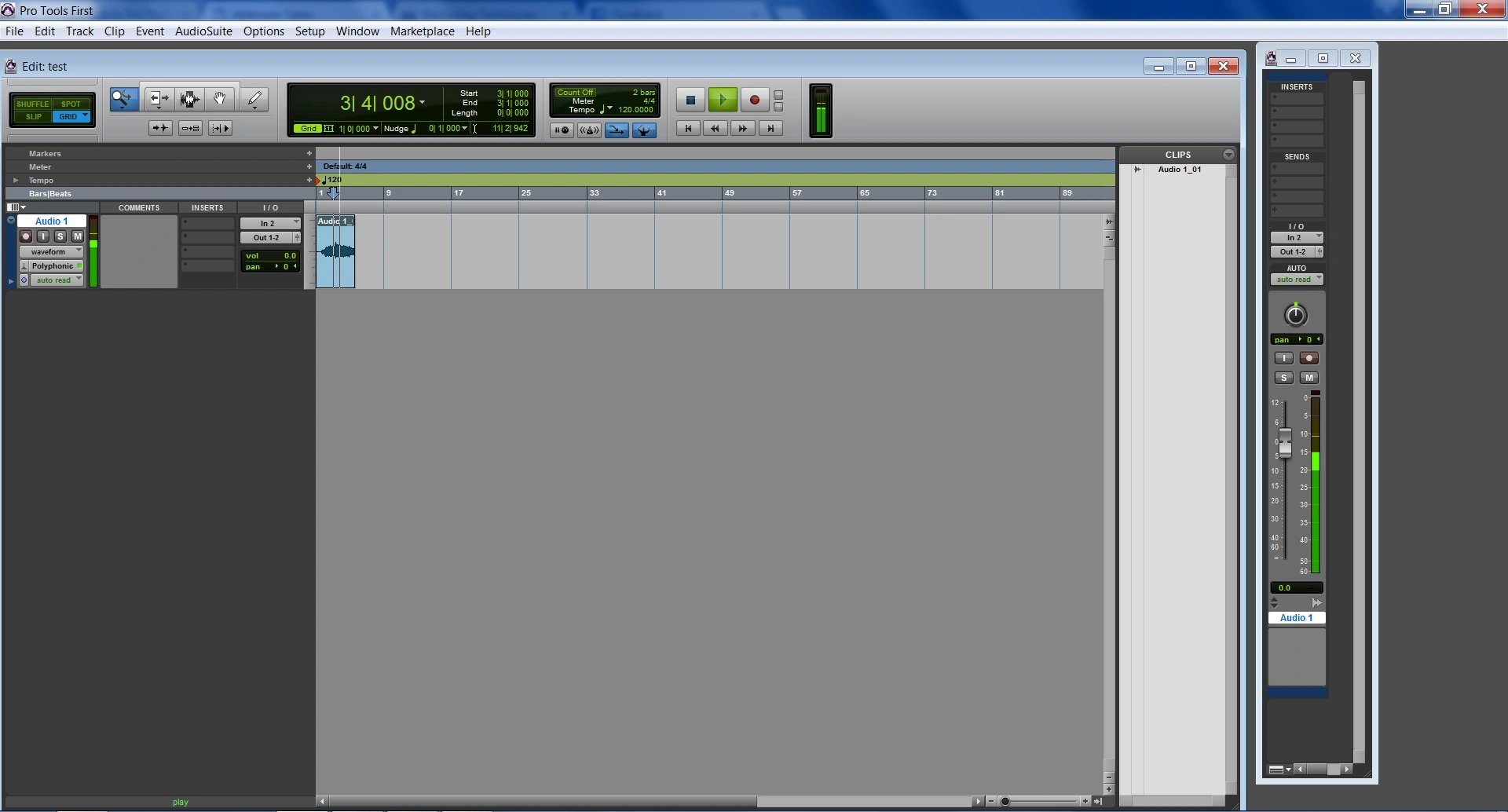Toggle Link Timeline and Edit Selection
Image resolution: width=1508 pixels, height=812 pixels.
tap(190, 128)
